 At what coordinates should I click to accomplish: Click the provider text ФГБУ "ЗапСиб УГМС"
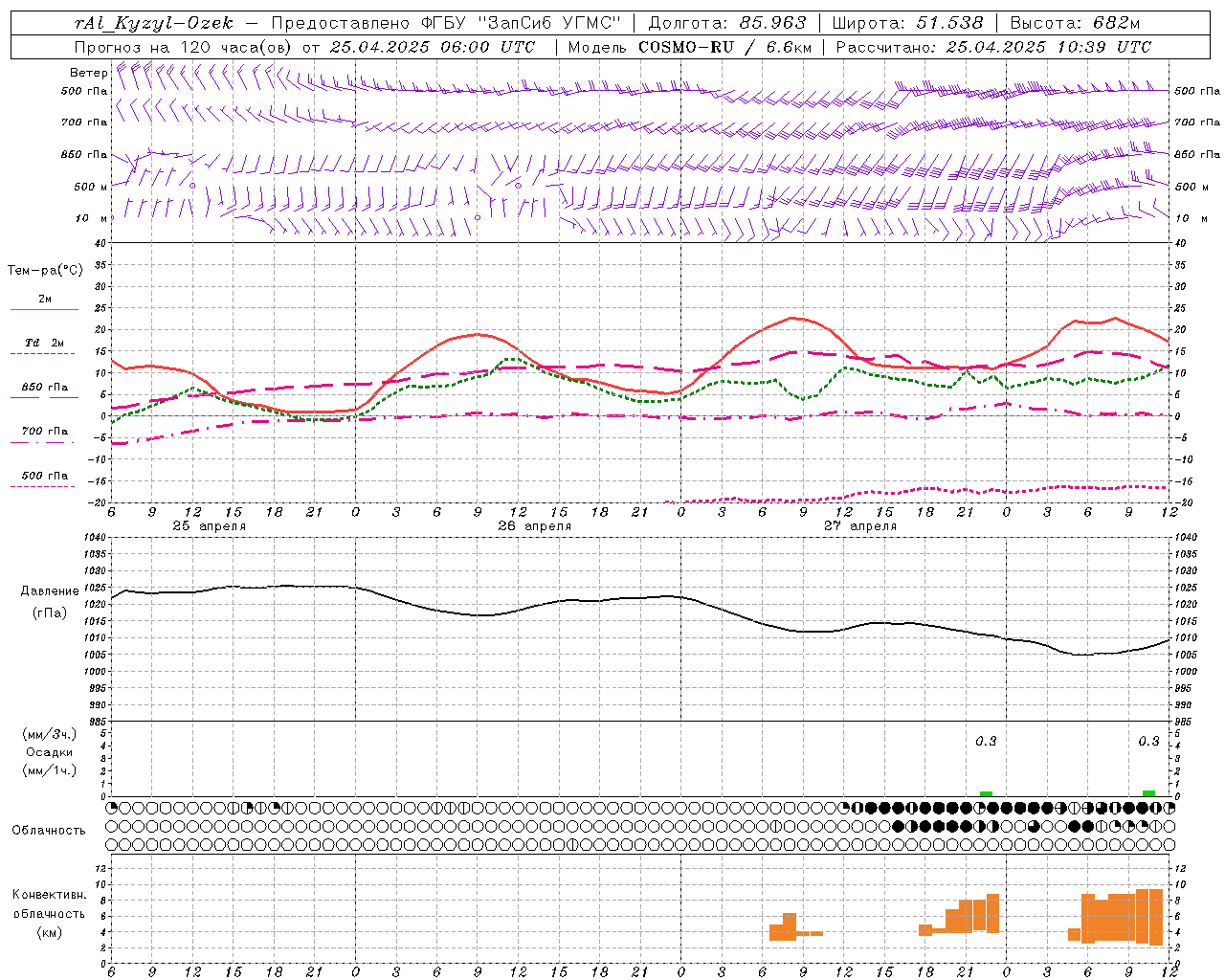pos(521,23)
